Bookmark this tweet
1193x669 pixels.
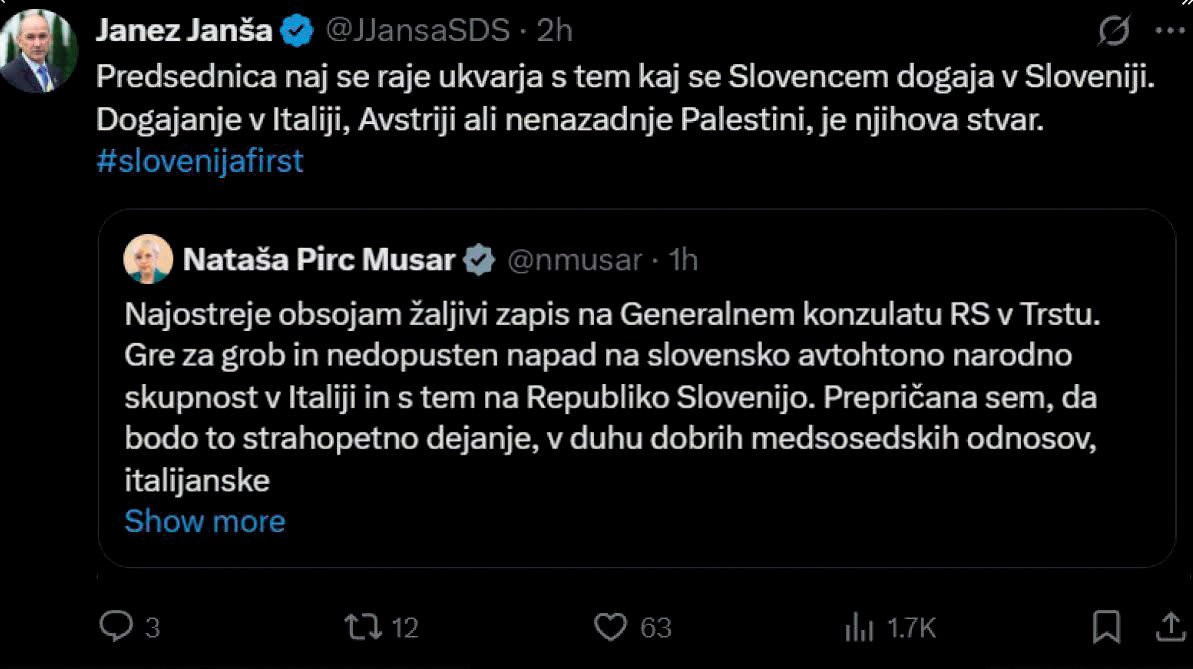click(1106, 627)
